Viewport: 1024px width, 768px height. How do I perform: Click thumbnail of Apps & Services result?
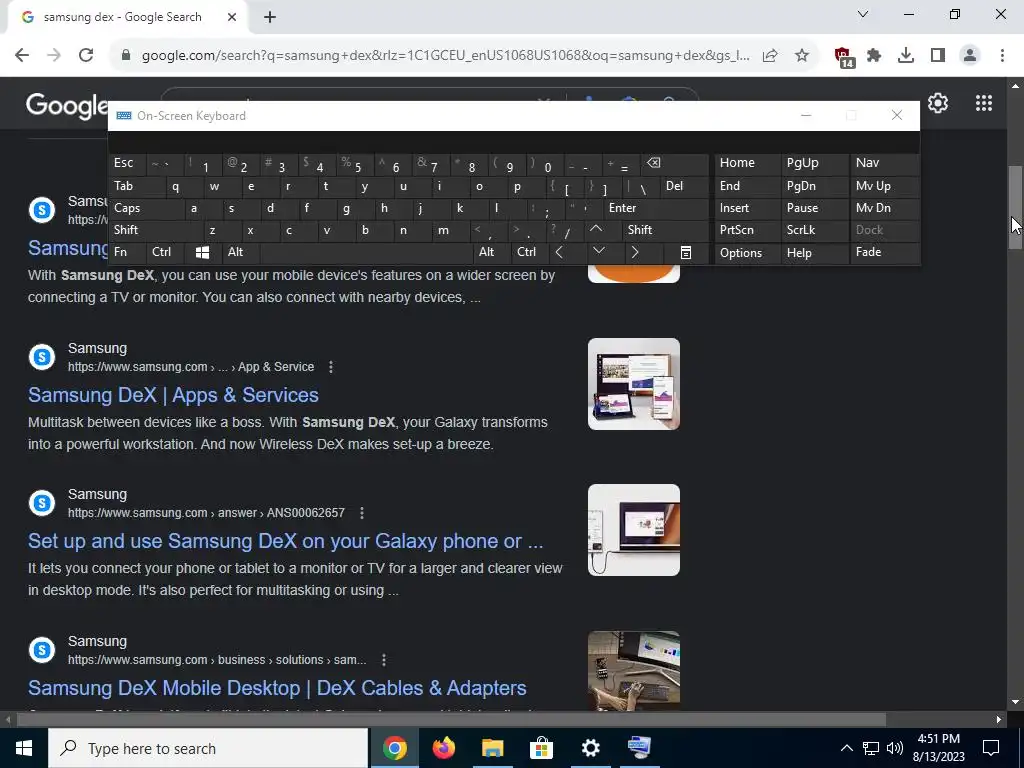pyautogui.click(x=633, y=384)
